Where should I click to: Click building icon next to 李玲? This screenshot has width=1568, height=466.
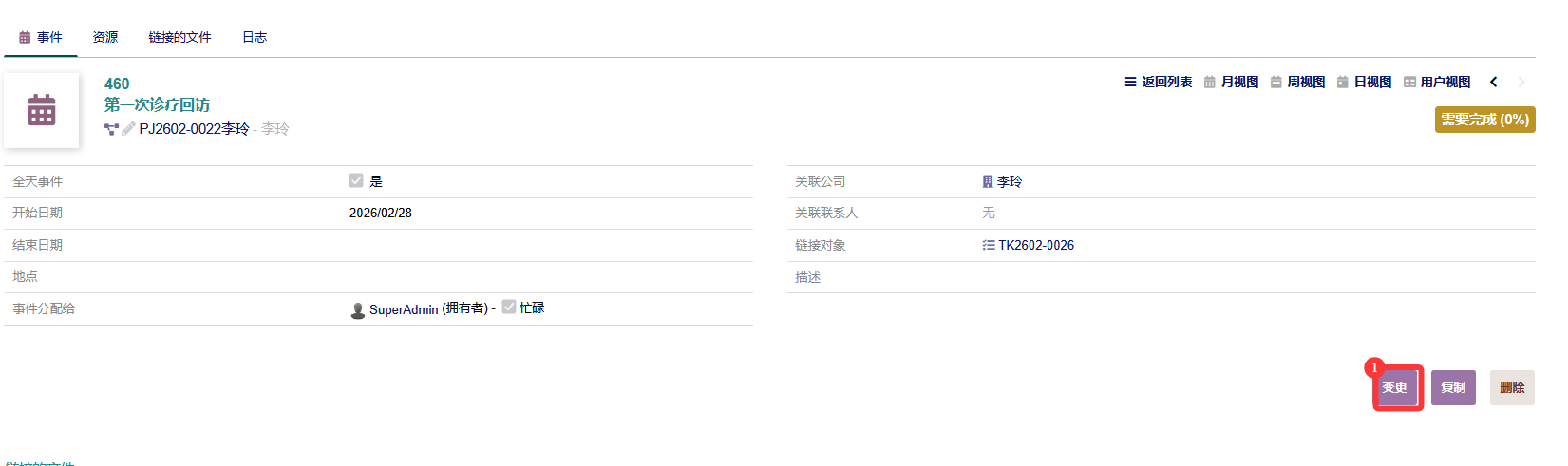click(x=988, y=181)
